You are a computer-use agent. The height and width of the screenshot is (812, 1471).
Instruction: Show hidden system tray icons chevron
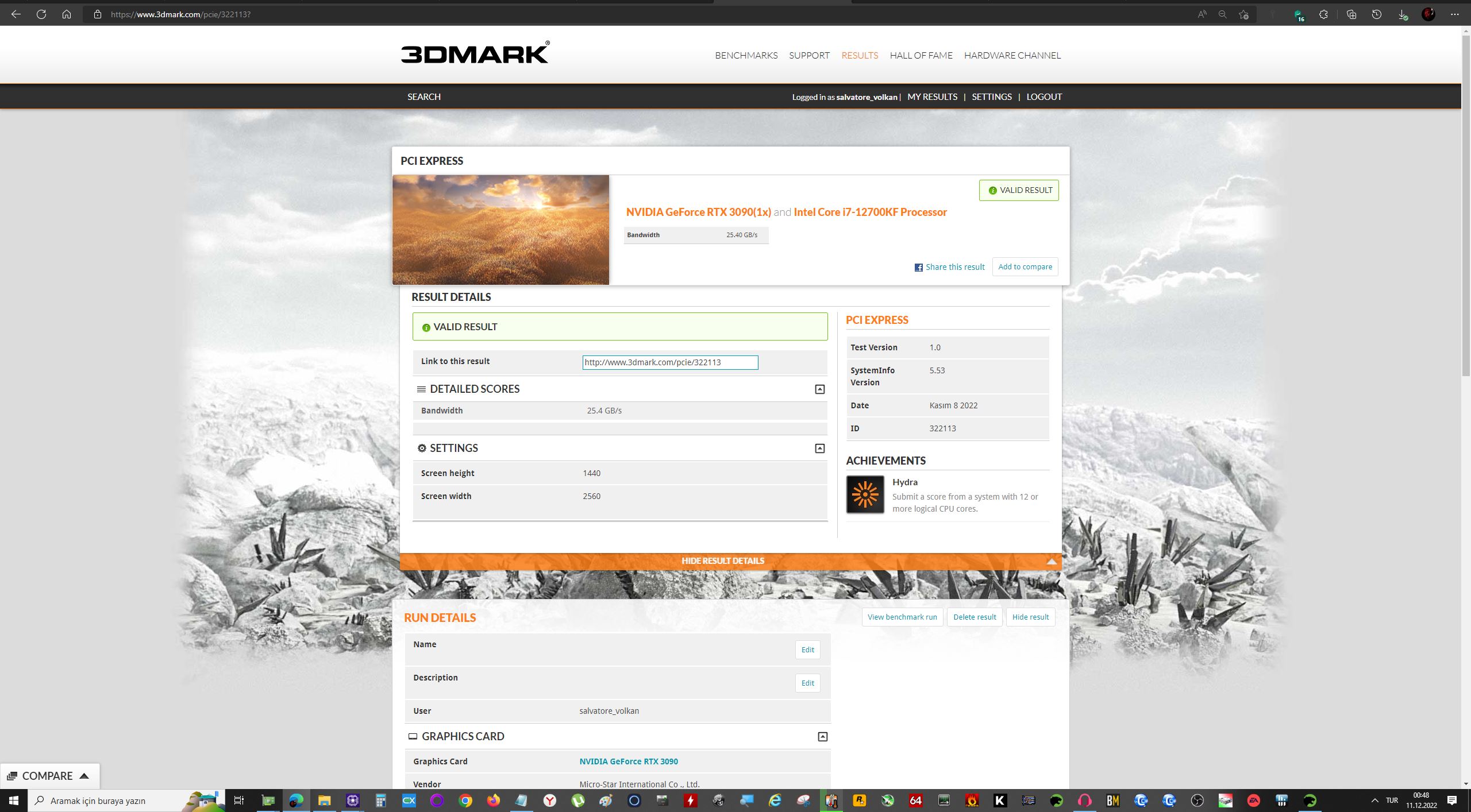pos(1375,801)
